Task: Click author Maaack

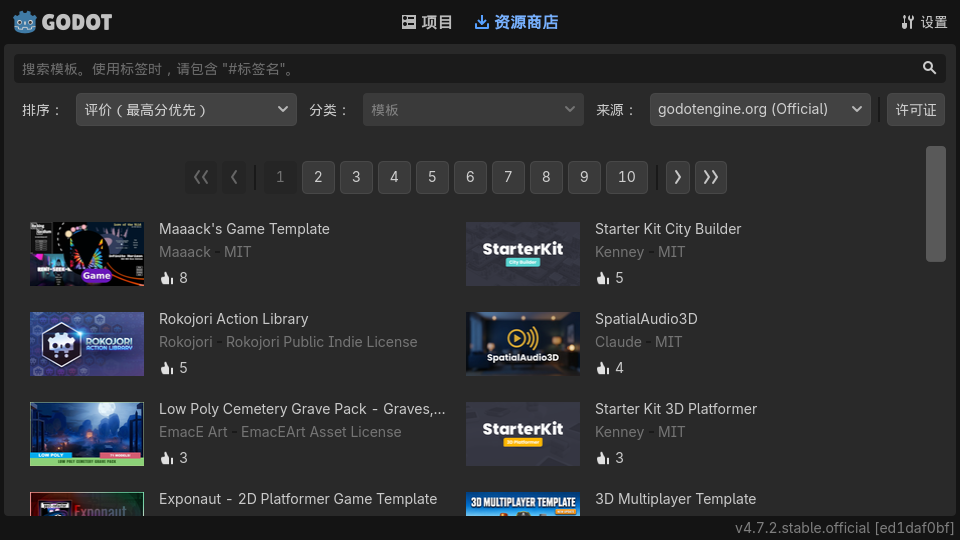Action: click(185, 252)
